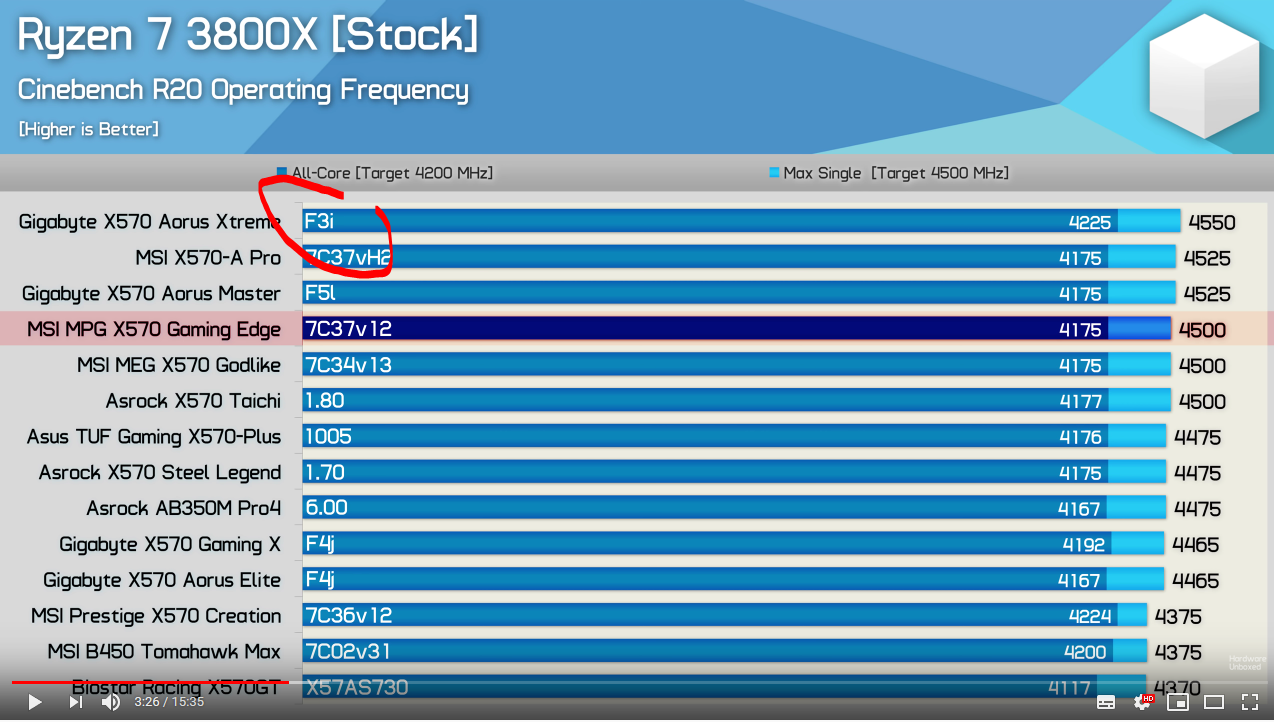Open the HD settings gear
The width and height of the screenshot is (1274, 722).
[x=1142, y=702]
